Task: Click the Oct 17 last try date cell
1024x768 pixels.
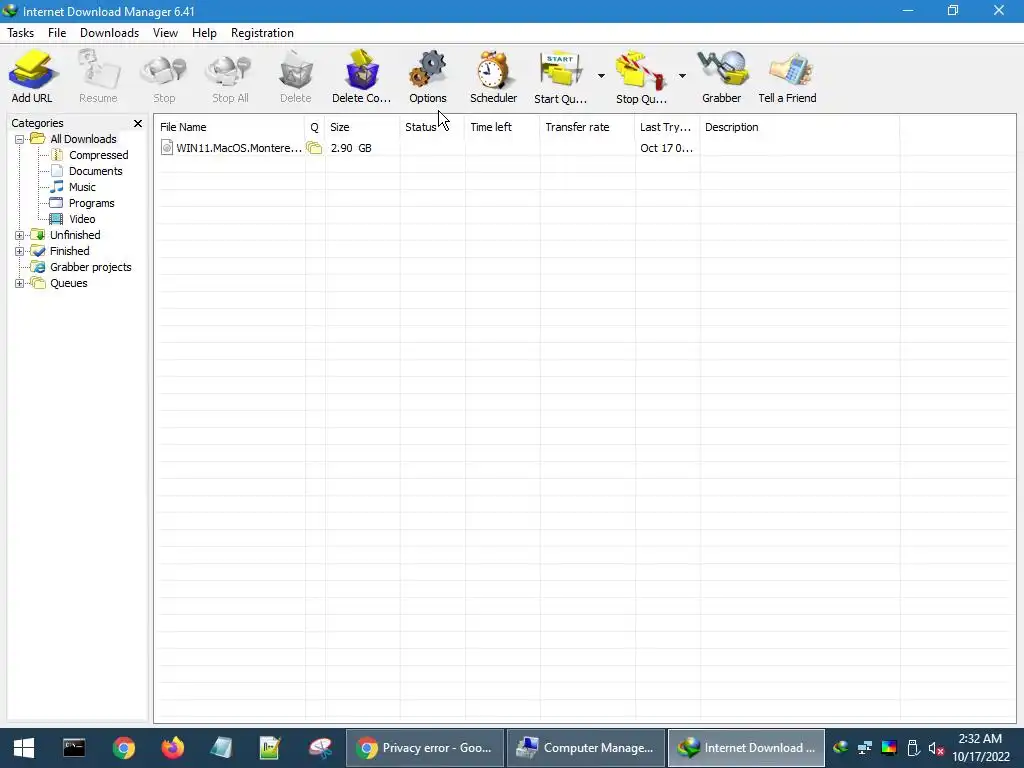Action: (x=666, y=148)
